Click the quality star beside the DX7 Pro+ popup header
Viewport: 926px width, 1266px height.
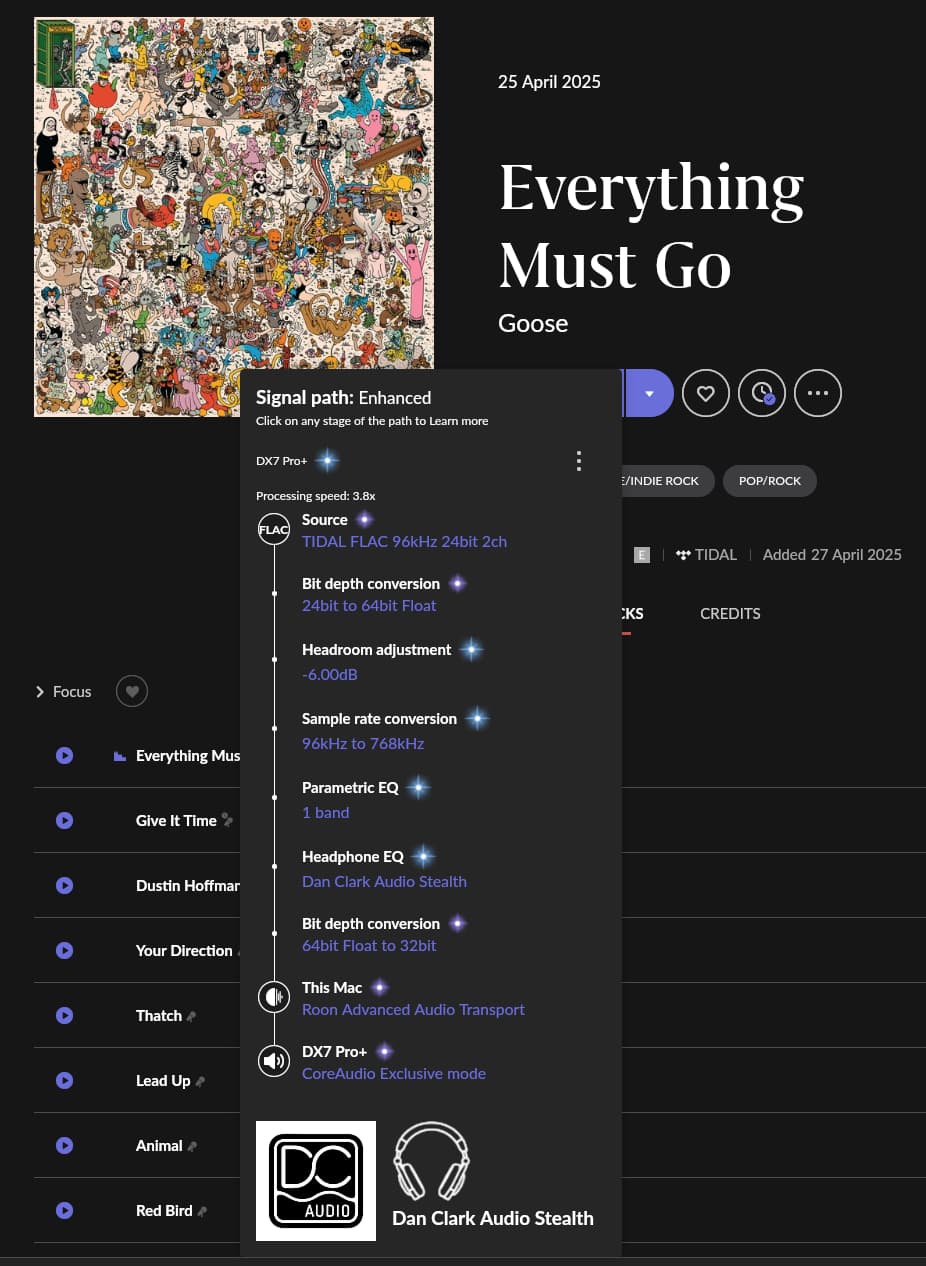click(327, 461)
